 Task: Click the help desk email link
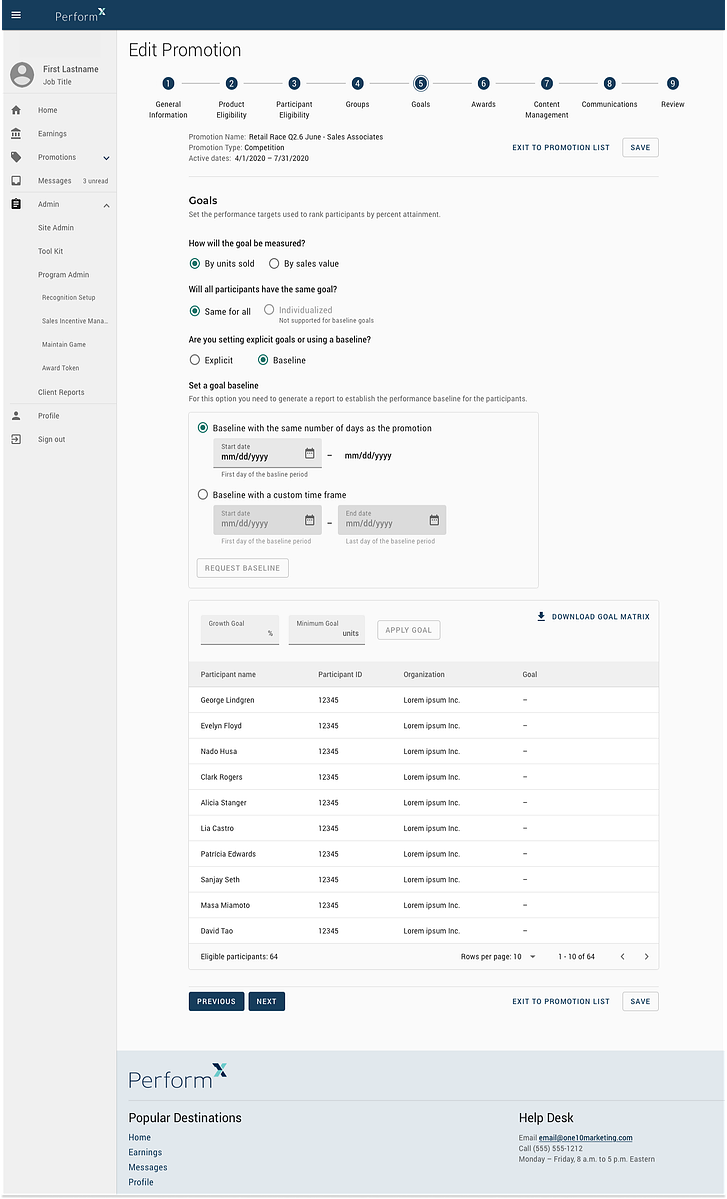click(x=586, y=1138)
